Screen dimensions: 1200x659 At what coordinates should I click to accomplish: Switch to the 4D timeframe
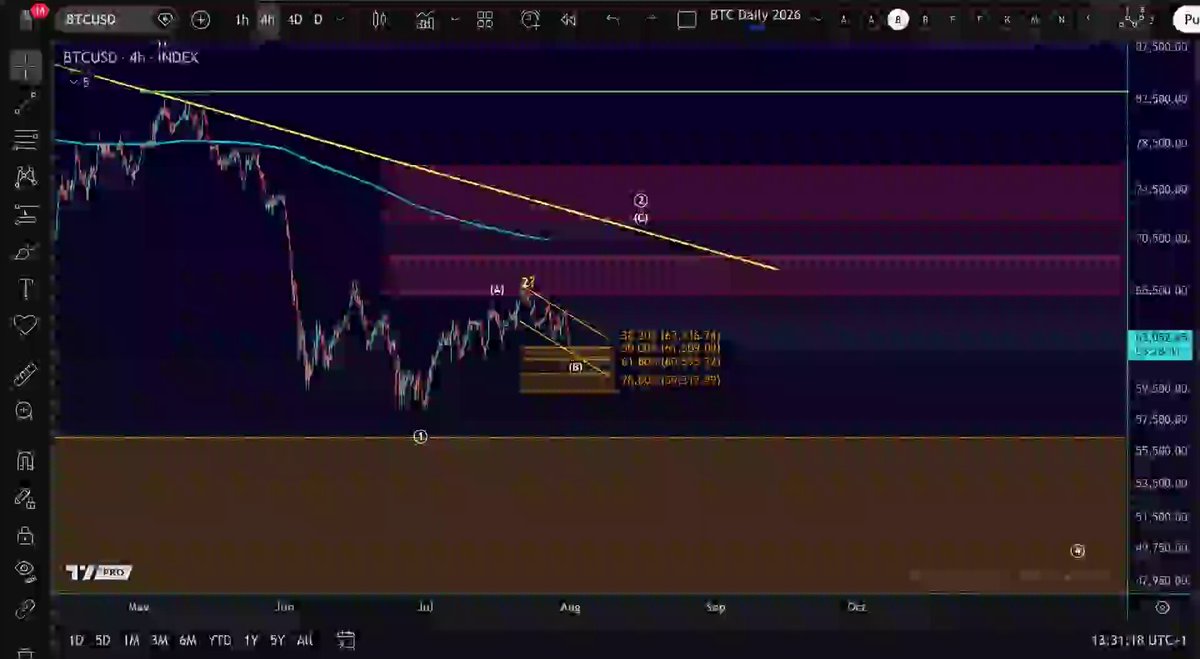point(295,19)
